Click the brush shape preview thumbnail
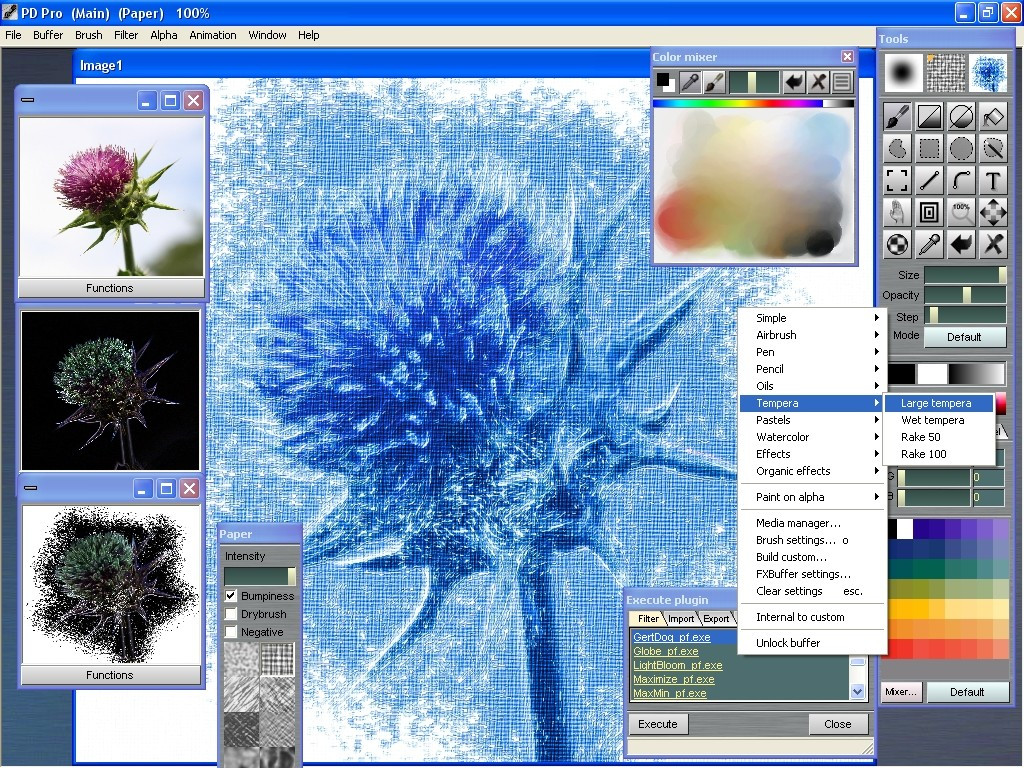1024x768 pixels. click(x=904, y=72)
